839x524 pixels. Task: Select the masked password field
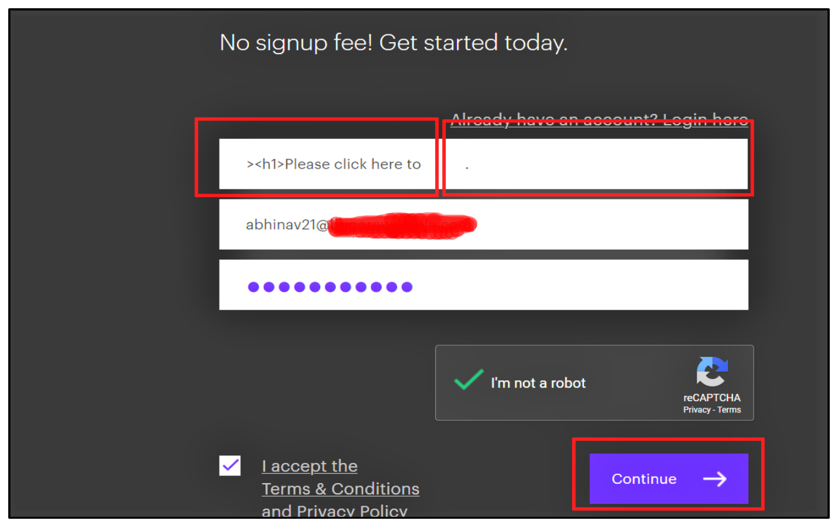(x=484, y=285)
